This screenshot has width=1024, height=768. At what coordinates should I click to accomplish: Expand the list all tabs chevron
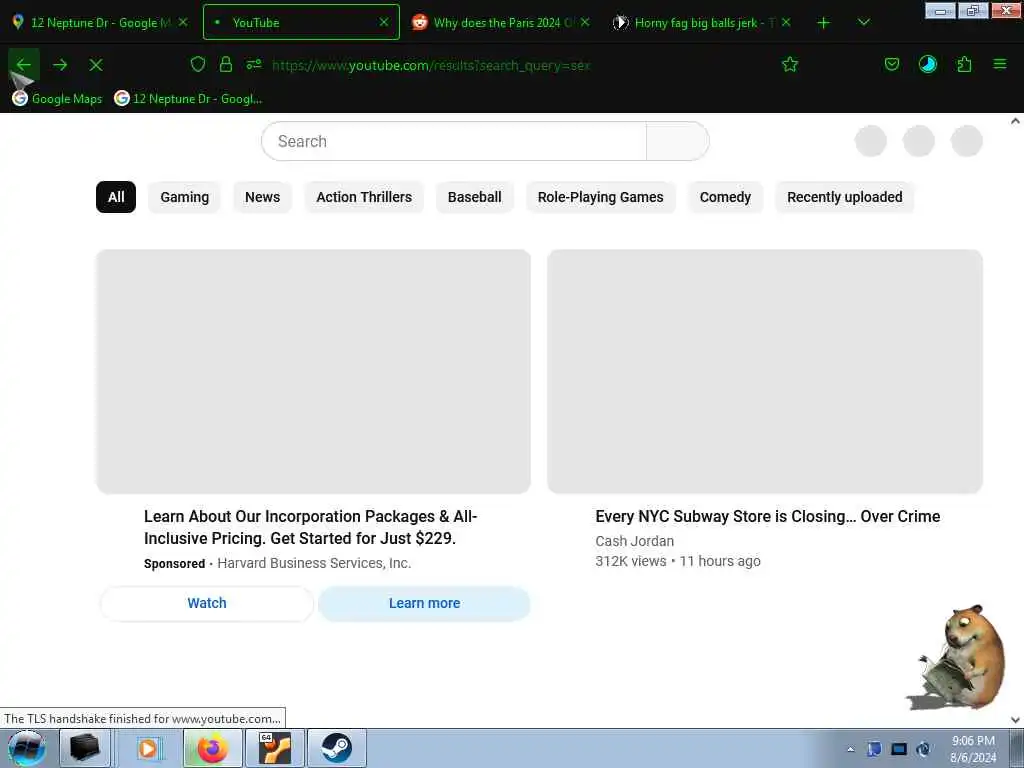(x=863, y=23)
